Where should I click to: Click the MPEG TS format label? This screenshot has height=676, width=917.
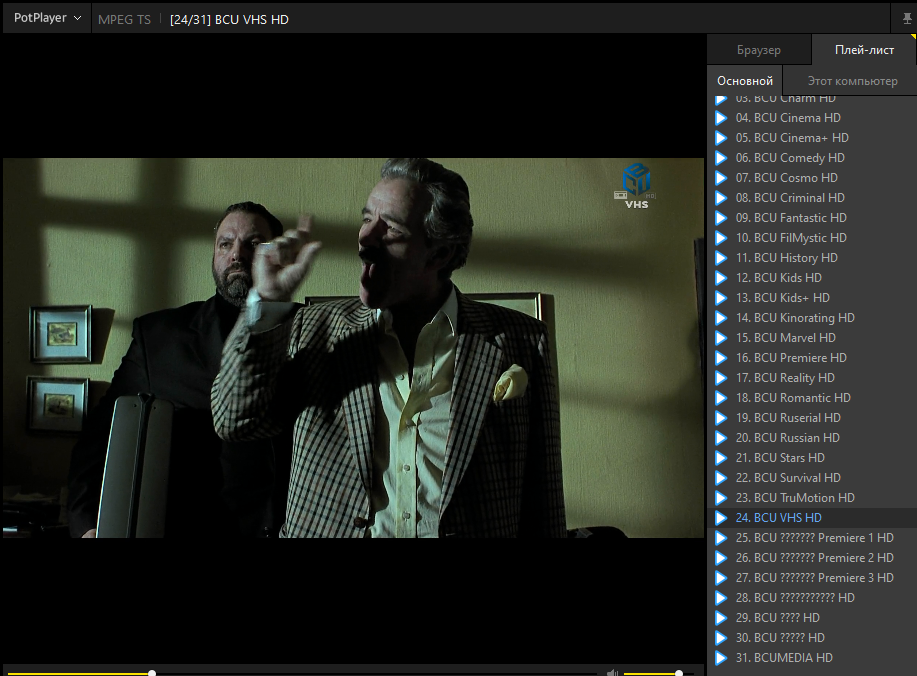(125, 19)
